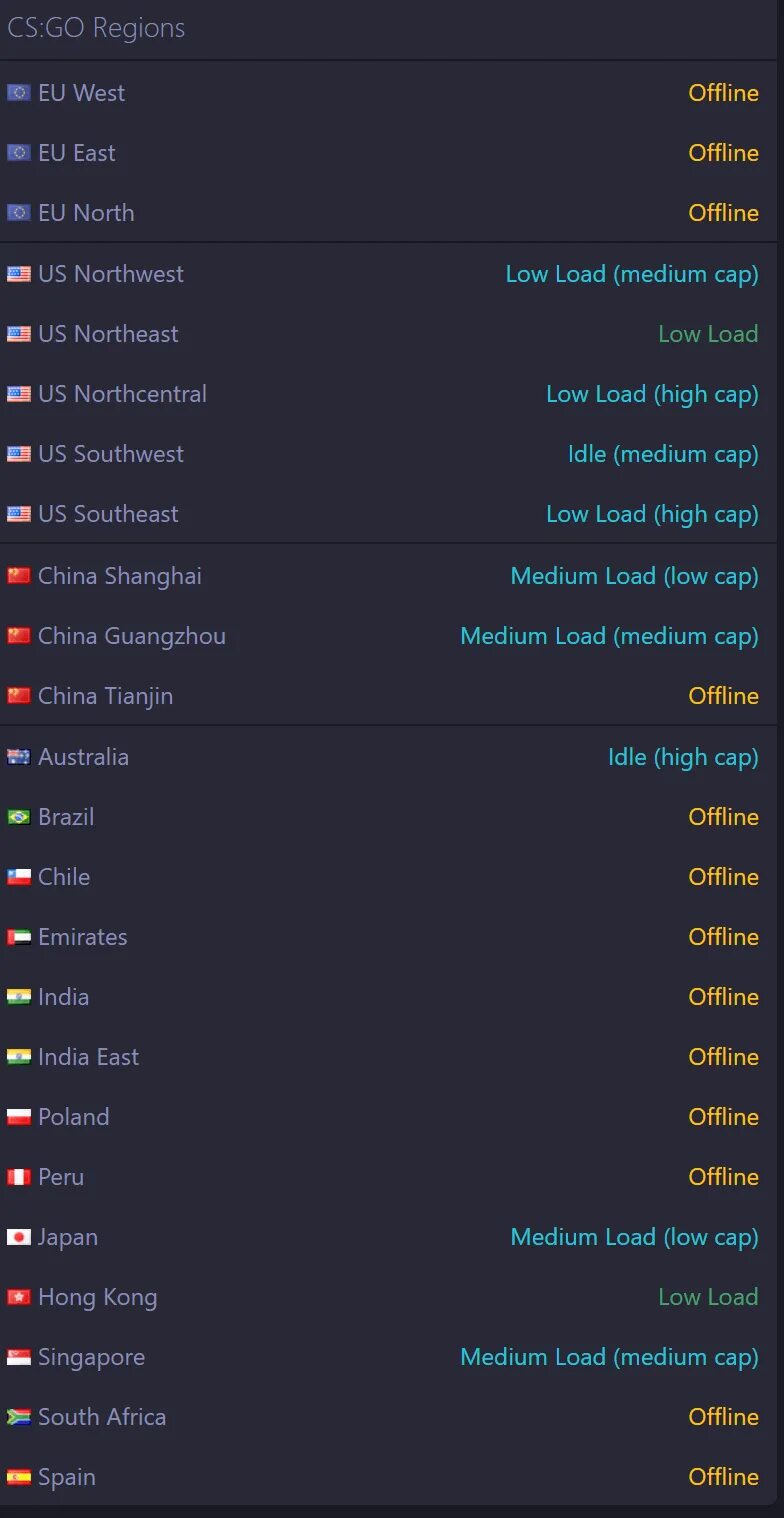The width and height of the screenshot is (784, 1518).
Task: Click the Brazil flag icon
Action: pos(18,817)
